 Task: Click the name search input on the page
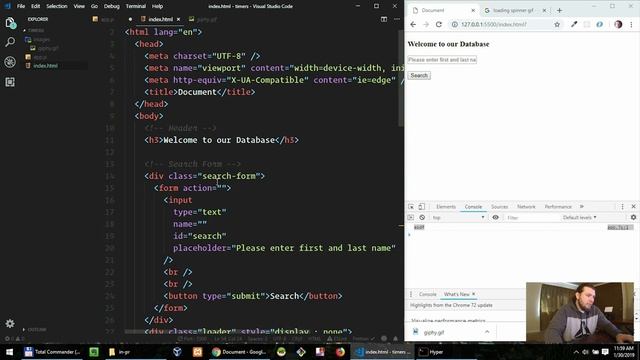(442, 60)
